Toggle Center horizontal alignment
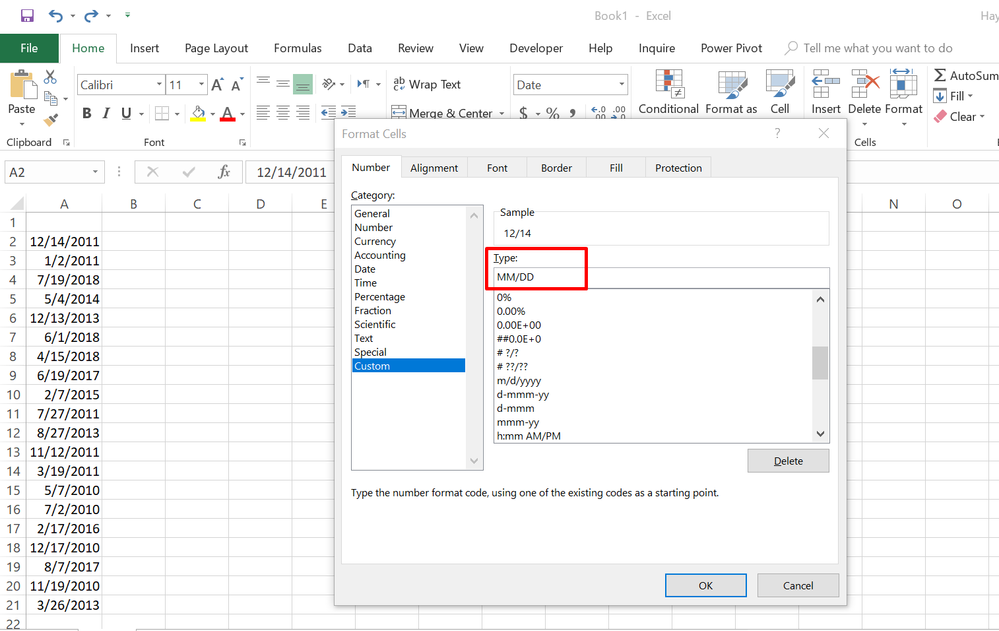 (283, 113)
